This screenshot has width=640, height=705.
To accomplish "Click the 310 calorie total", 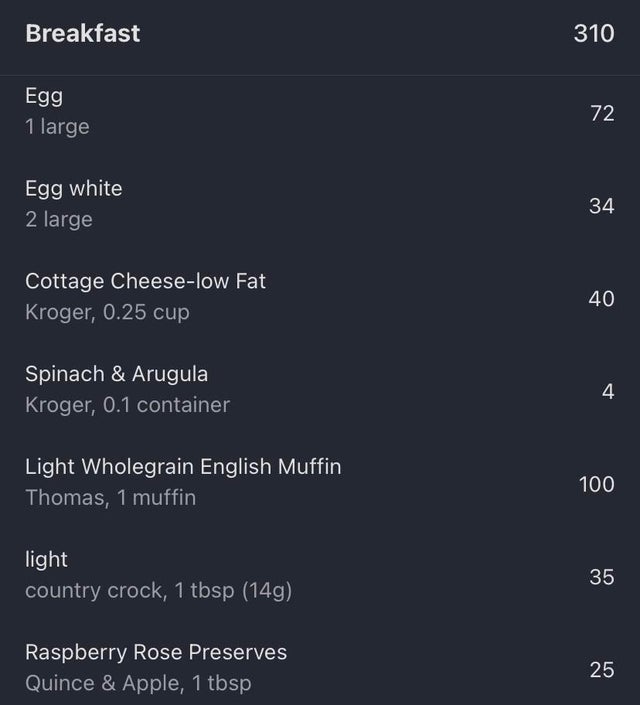I will pos(594,34).
